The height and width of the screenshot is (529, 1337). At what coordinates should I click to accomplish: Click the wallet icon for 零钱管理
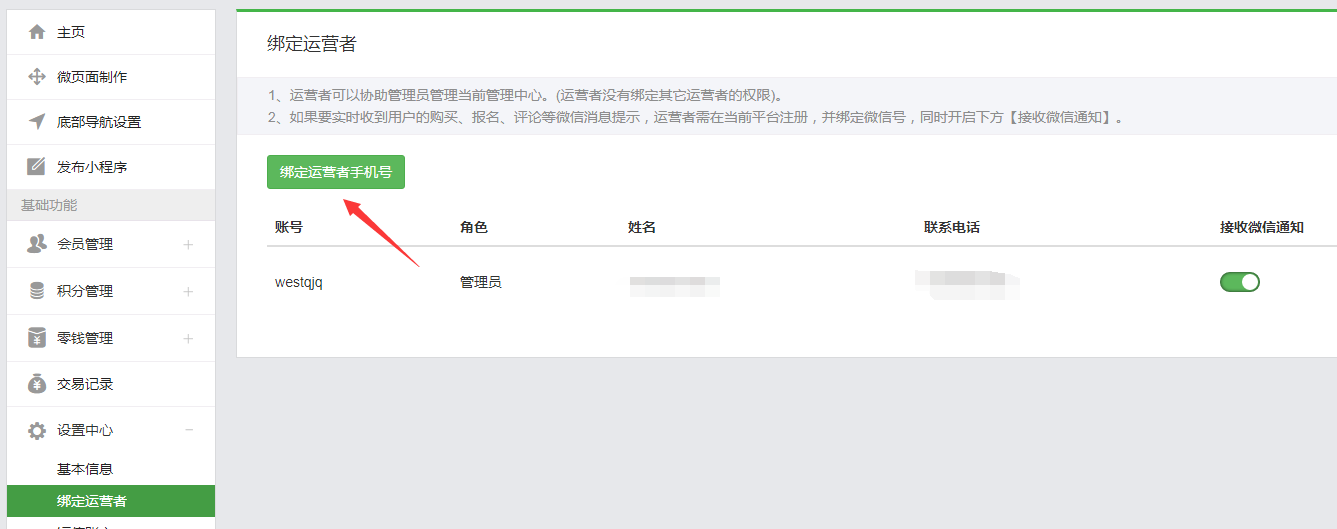point(37,338)
